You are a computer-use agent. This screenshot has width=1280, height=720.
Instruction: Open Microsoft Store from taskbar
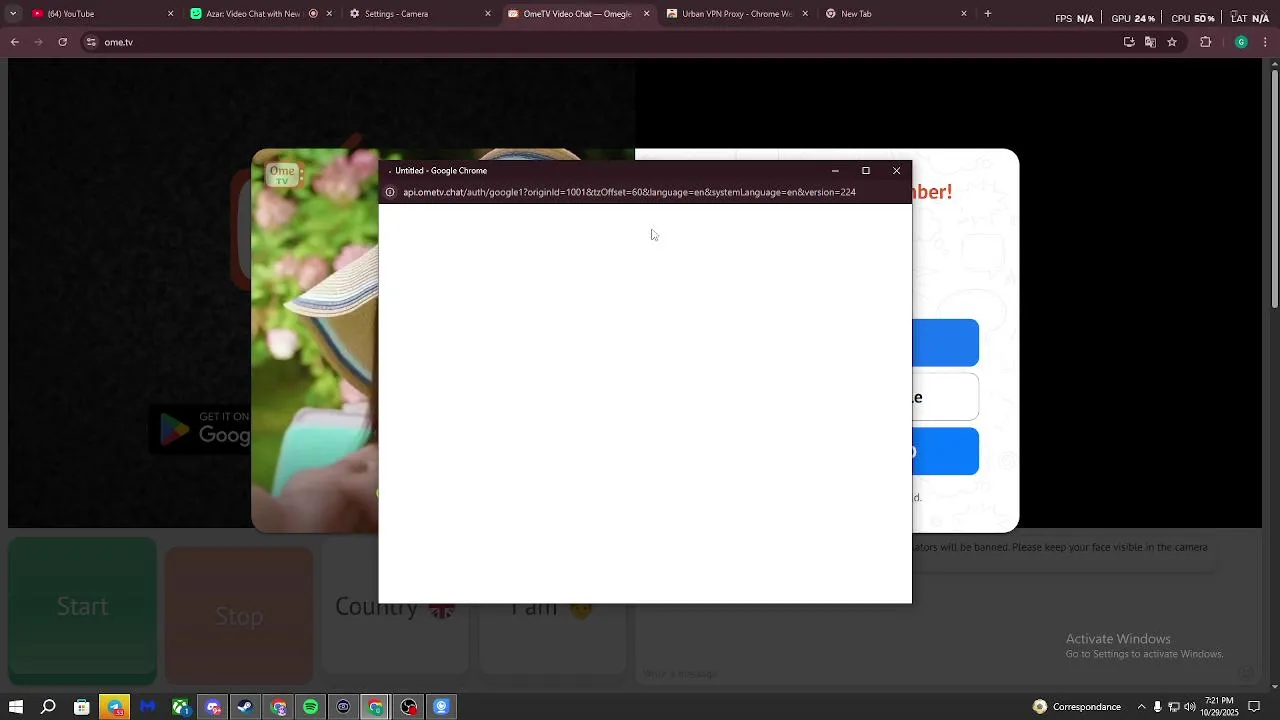pos(82,707)
